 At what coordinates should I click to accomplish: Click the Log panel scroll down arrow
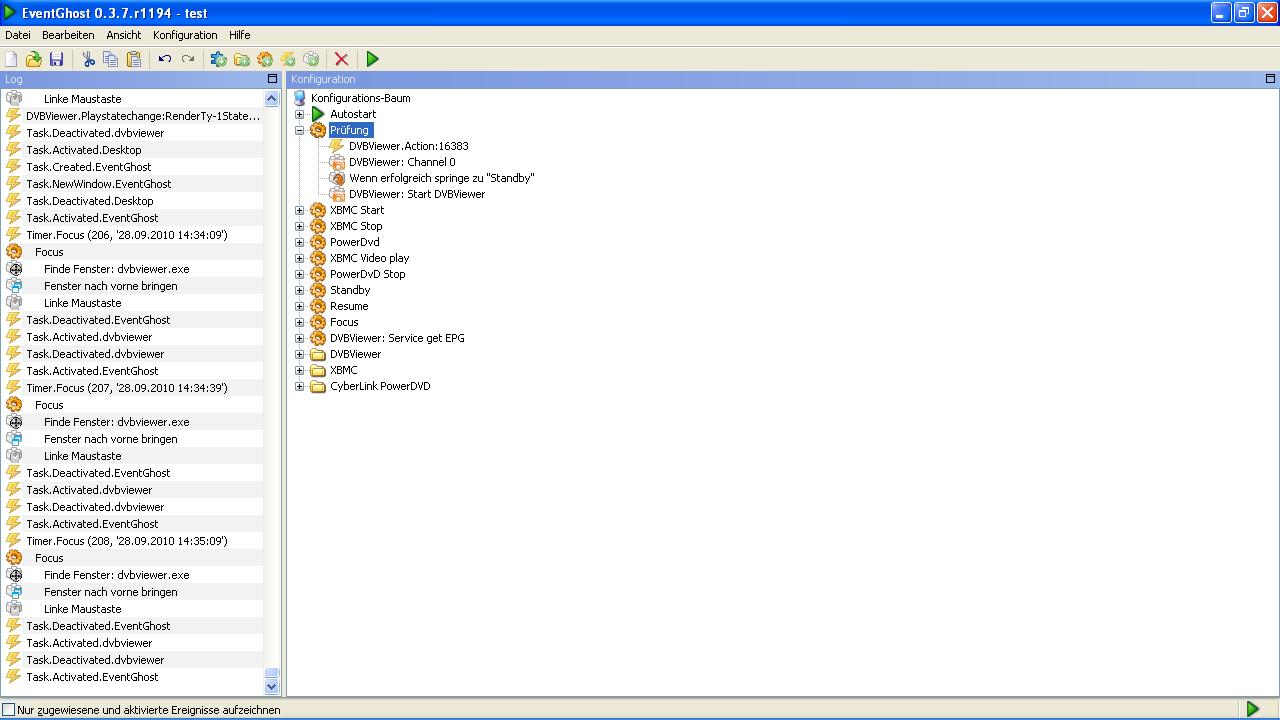point(271,687)
